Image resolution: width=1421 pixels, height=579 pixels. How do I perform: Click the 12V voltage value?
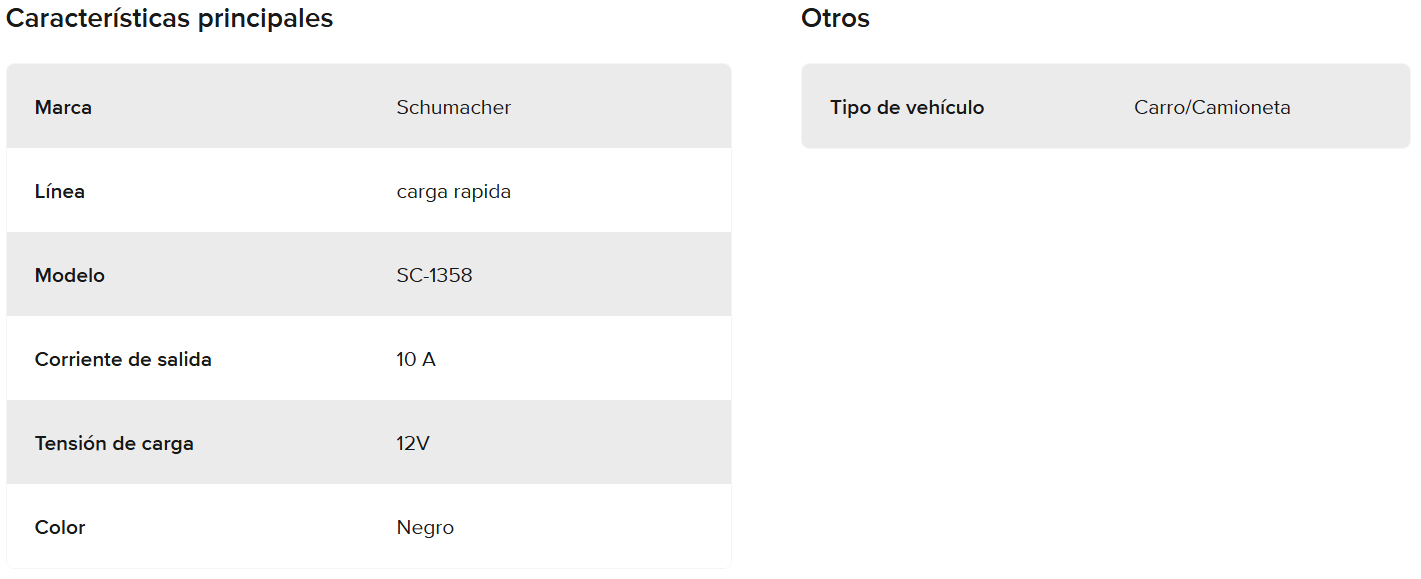pos(413,443)
